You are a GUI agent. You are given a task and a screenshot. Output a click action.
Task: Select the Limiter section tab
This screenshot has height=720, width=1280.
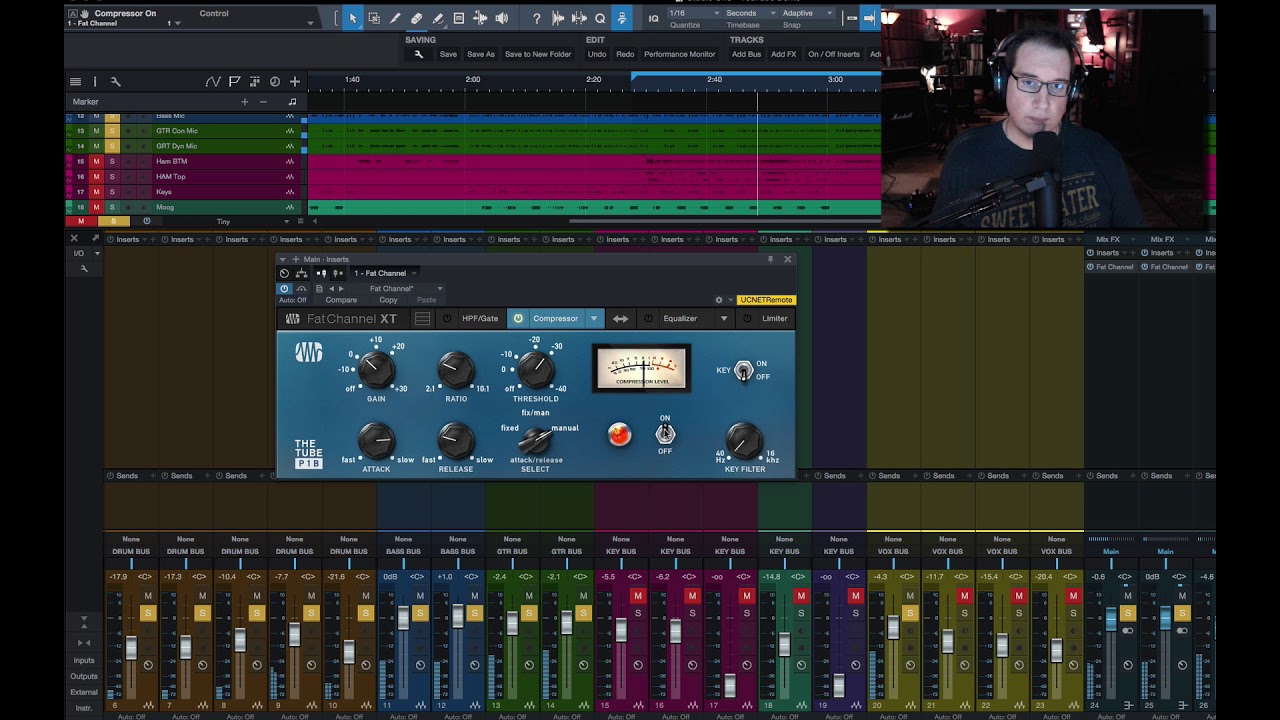(x=775, y=319)
